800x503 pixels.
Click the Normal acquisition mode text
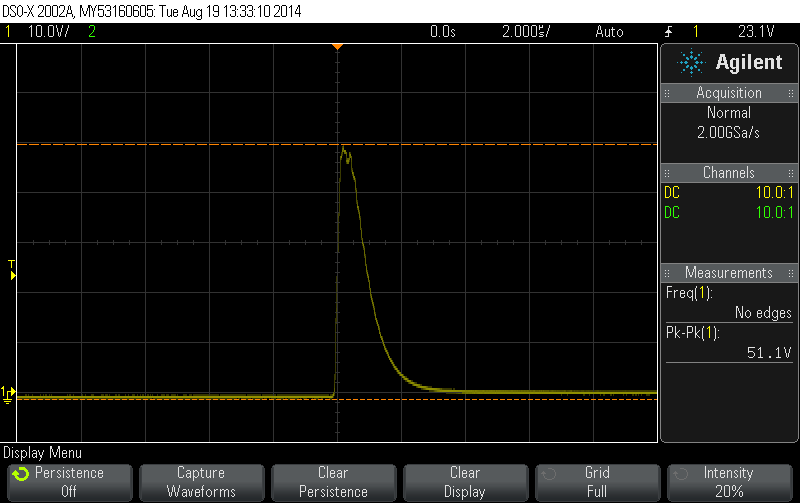(x=729, y=112)
